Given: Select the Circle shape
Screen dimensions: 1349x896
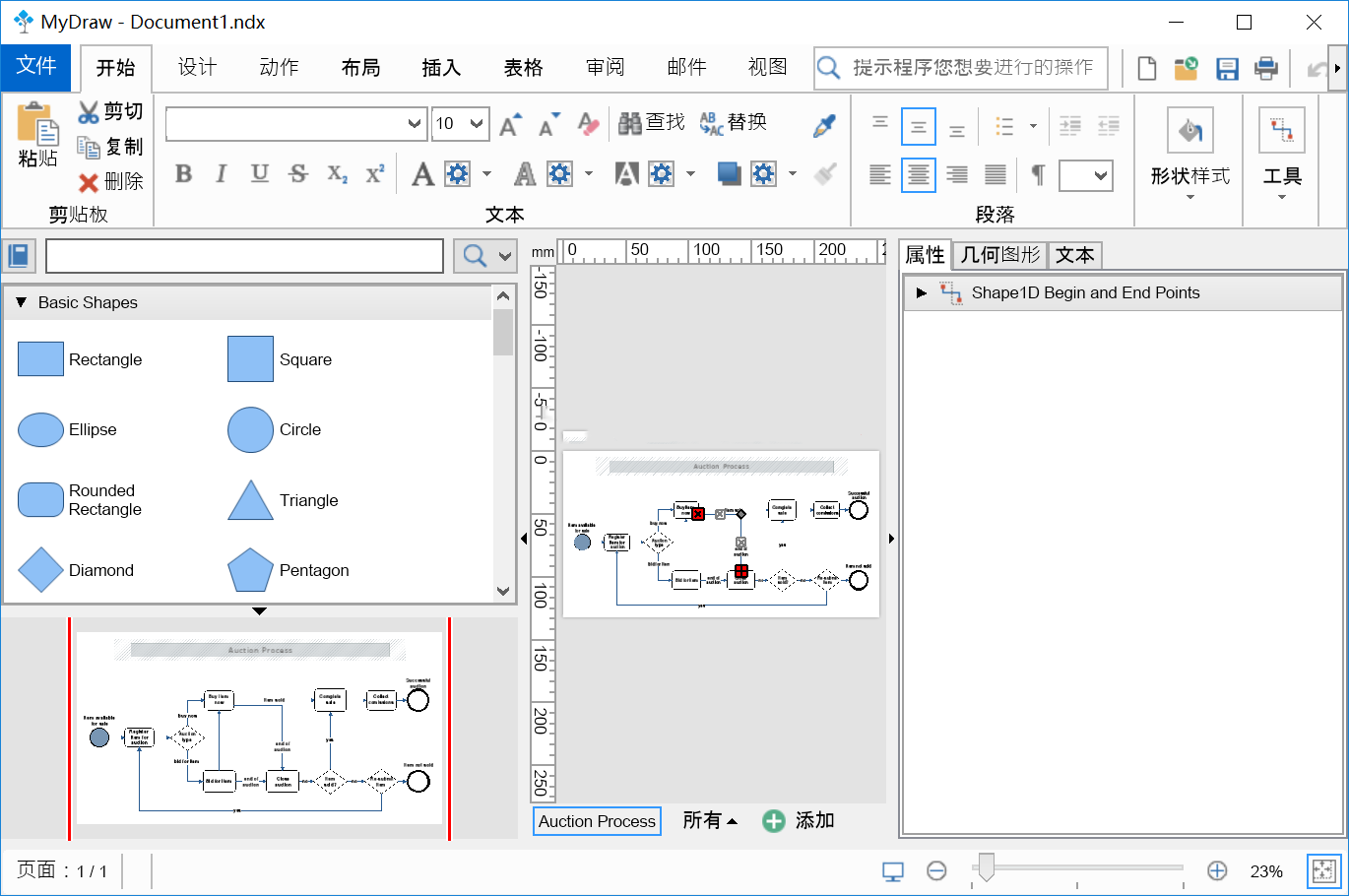Looking at the screenshot, I should (275, 429).
